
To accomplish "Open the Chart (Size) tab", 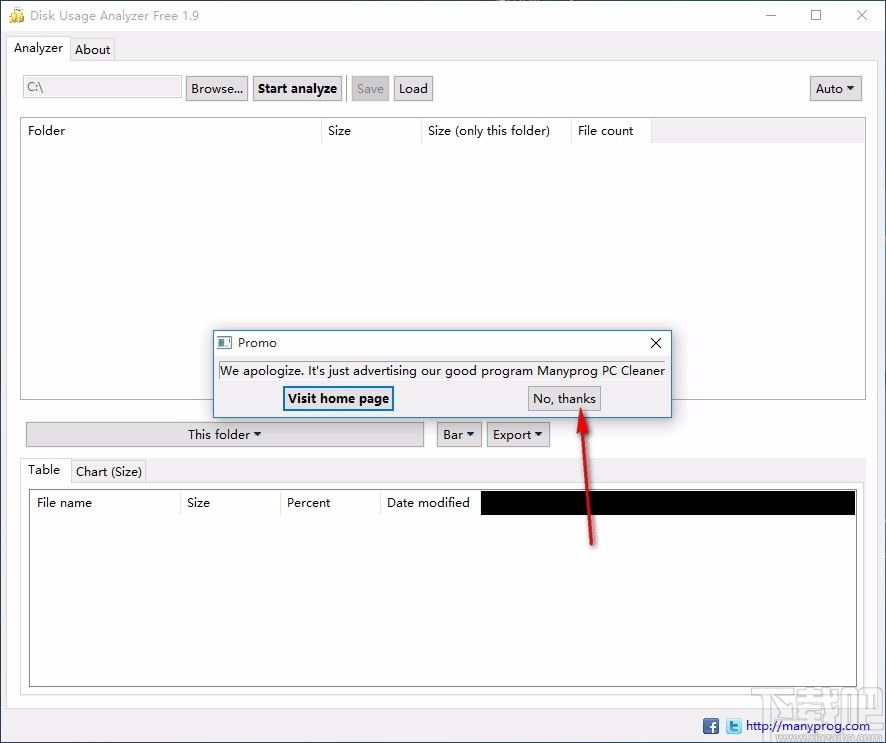I will tap(108, 471).
